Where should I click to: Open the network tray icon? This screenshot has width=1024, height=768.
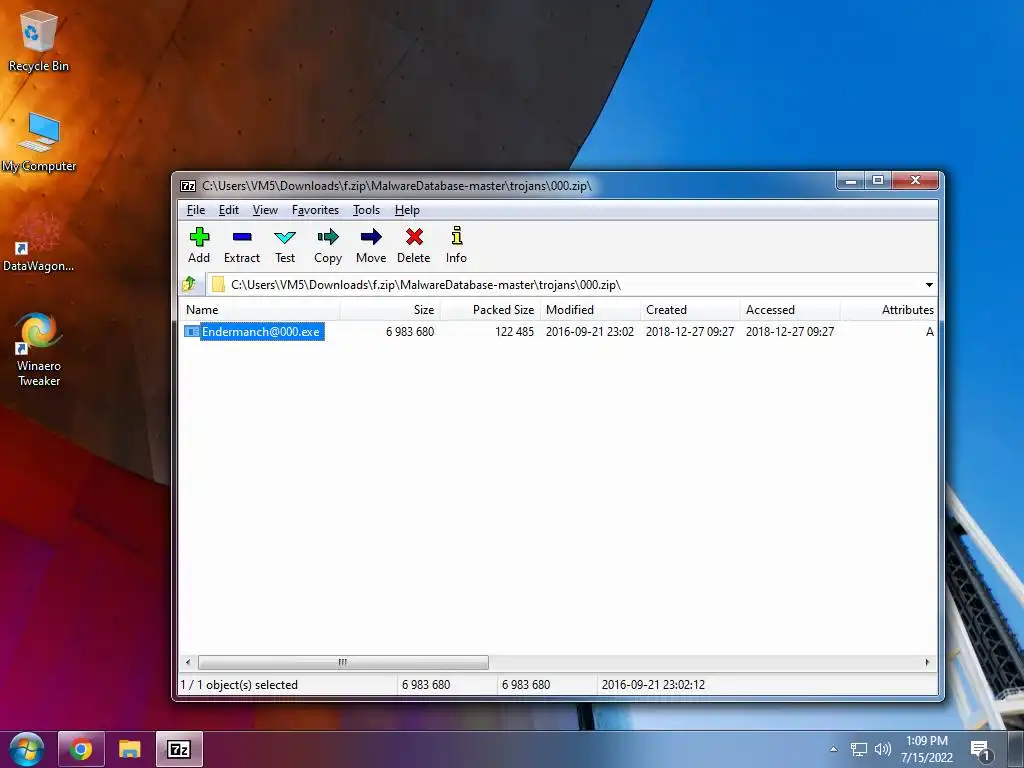point(859,749)
